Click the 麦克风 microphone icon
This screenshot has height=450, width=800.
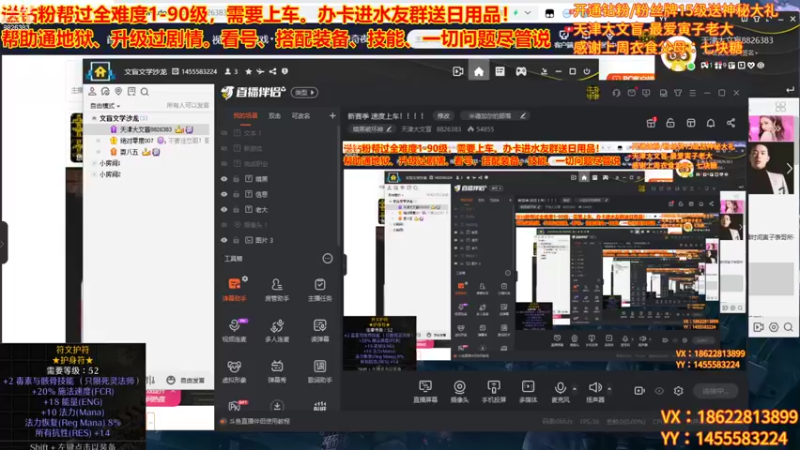560,388
